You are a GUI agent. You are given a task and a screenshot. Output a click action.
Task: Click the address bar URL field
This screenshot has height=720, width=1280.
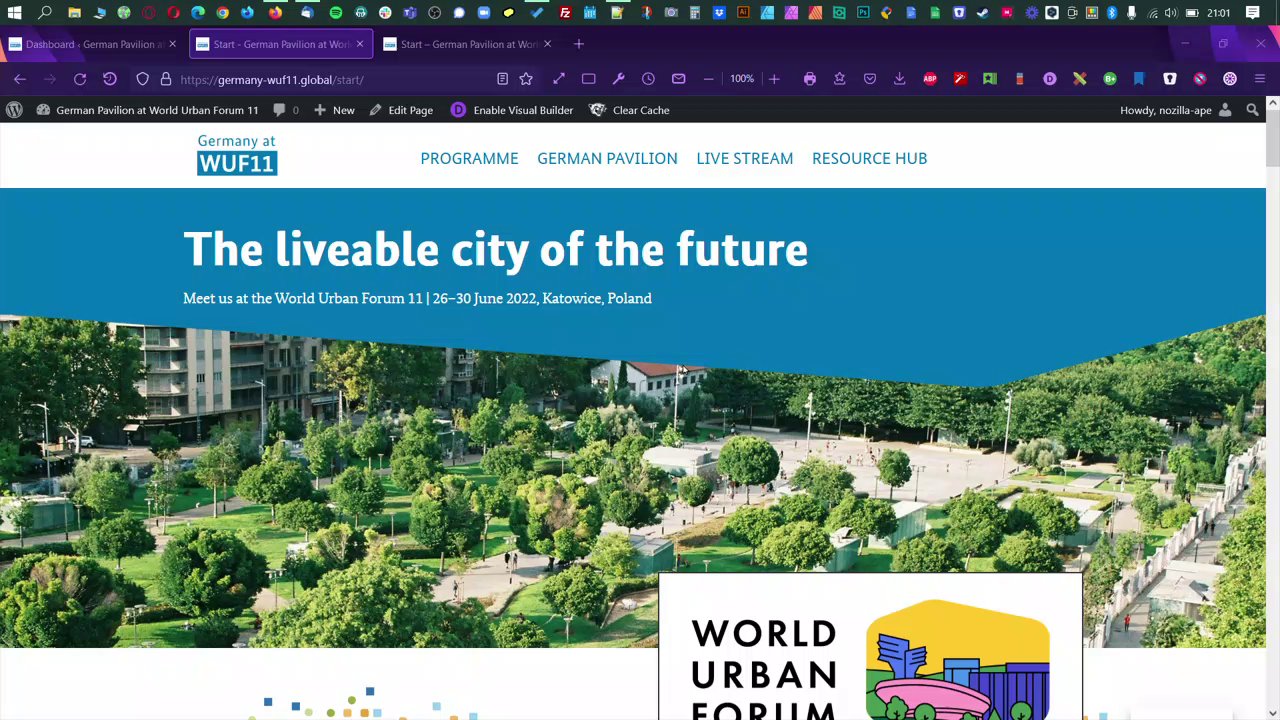pyautogui.click(x=335, y=79)
